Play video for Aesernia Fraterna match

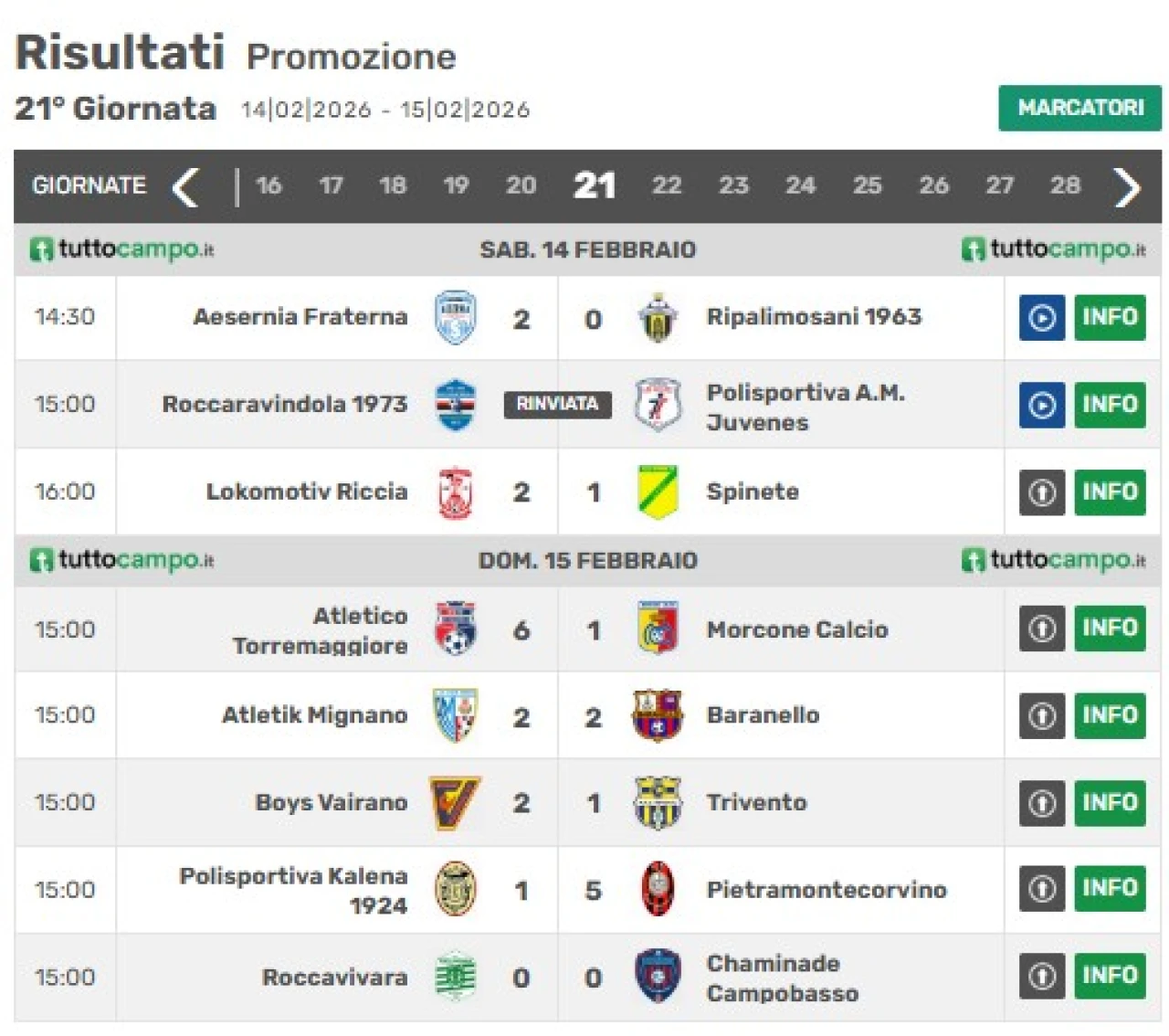tap(1041, 318)
